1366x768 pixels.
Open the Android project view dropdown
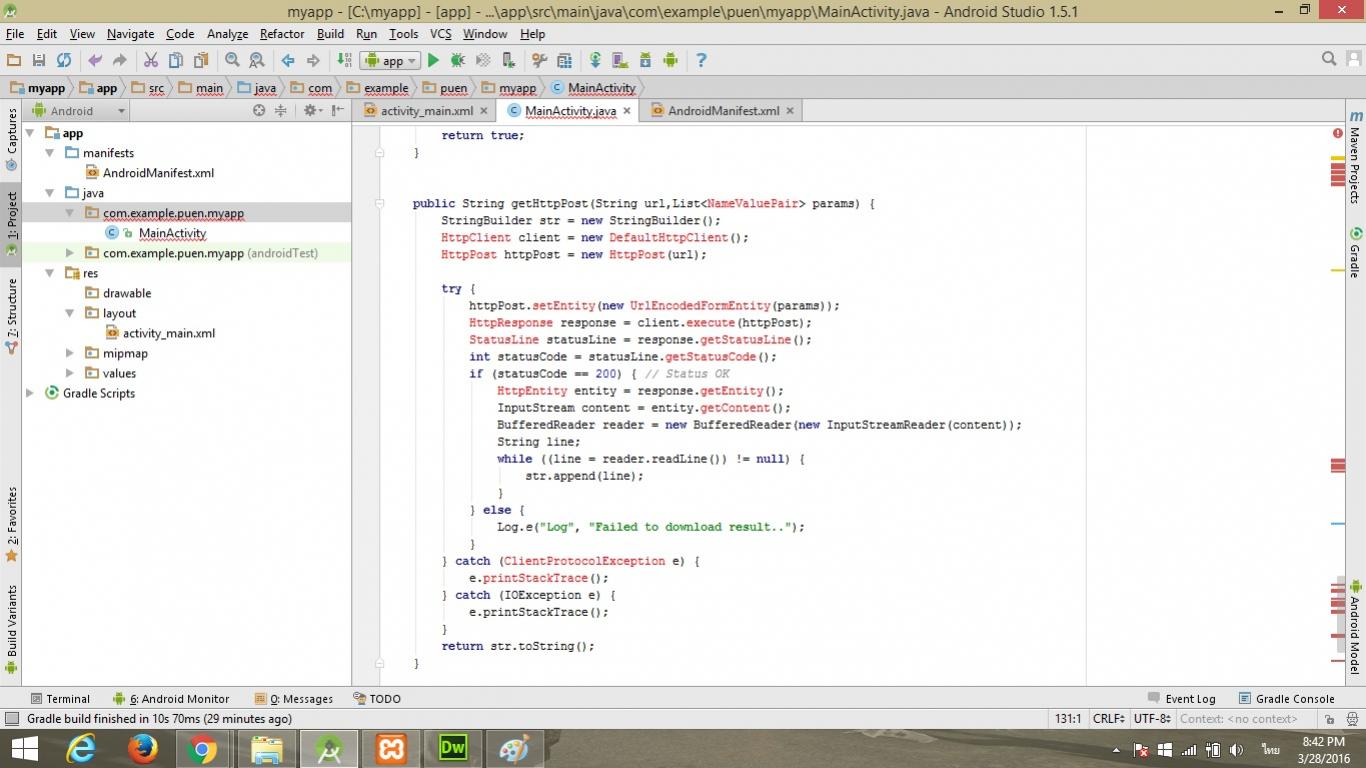[x=78, y=111]
